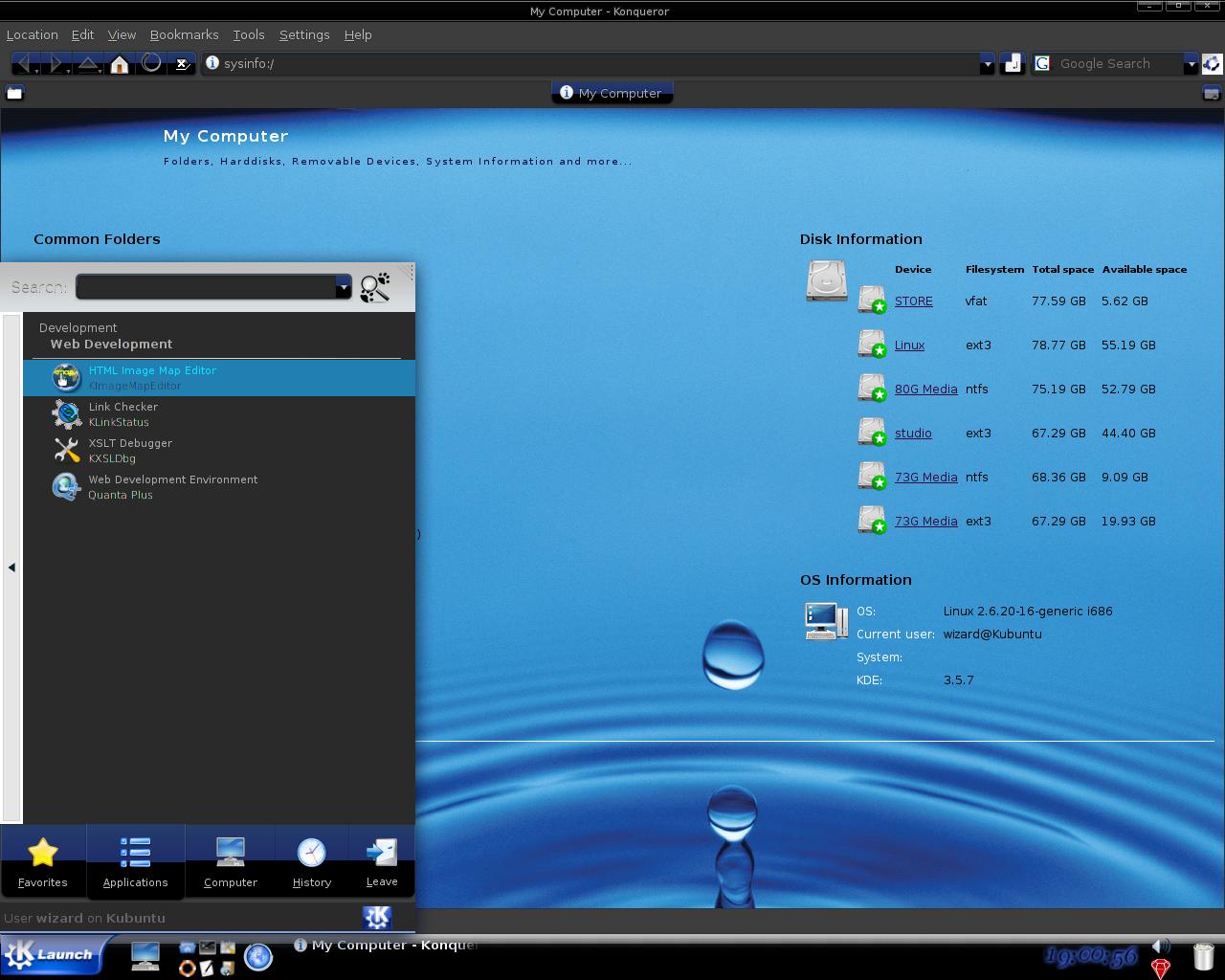Image resolution: width=1225 pixels, height=980 pixels.
Task: Open the STORE disk link
Action: coord(913,301)
